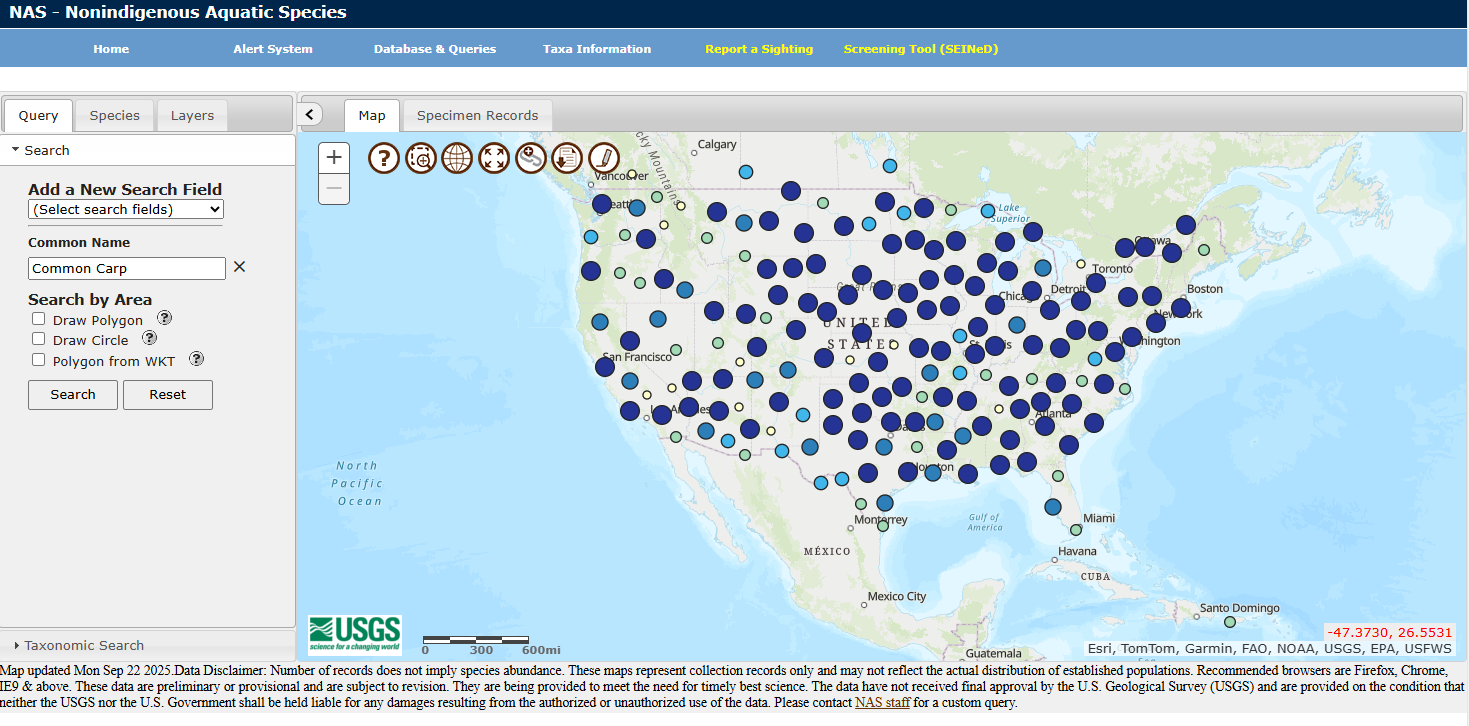Click into the Common Name text field
Viewport: 1469px width, 726px height.
tap(127, 268)
